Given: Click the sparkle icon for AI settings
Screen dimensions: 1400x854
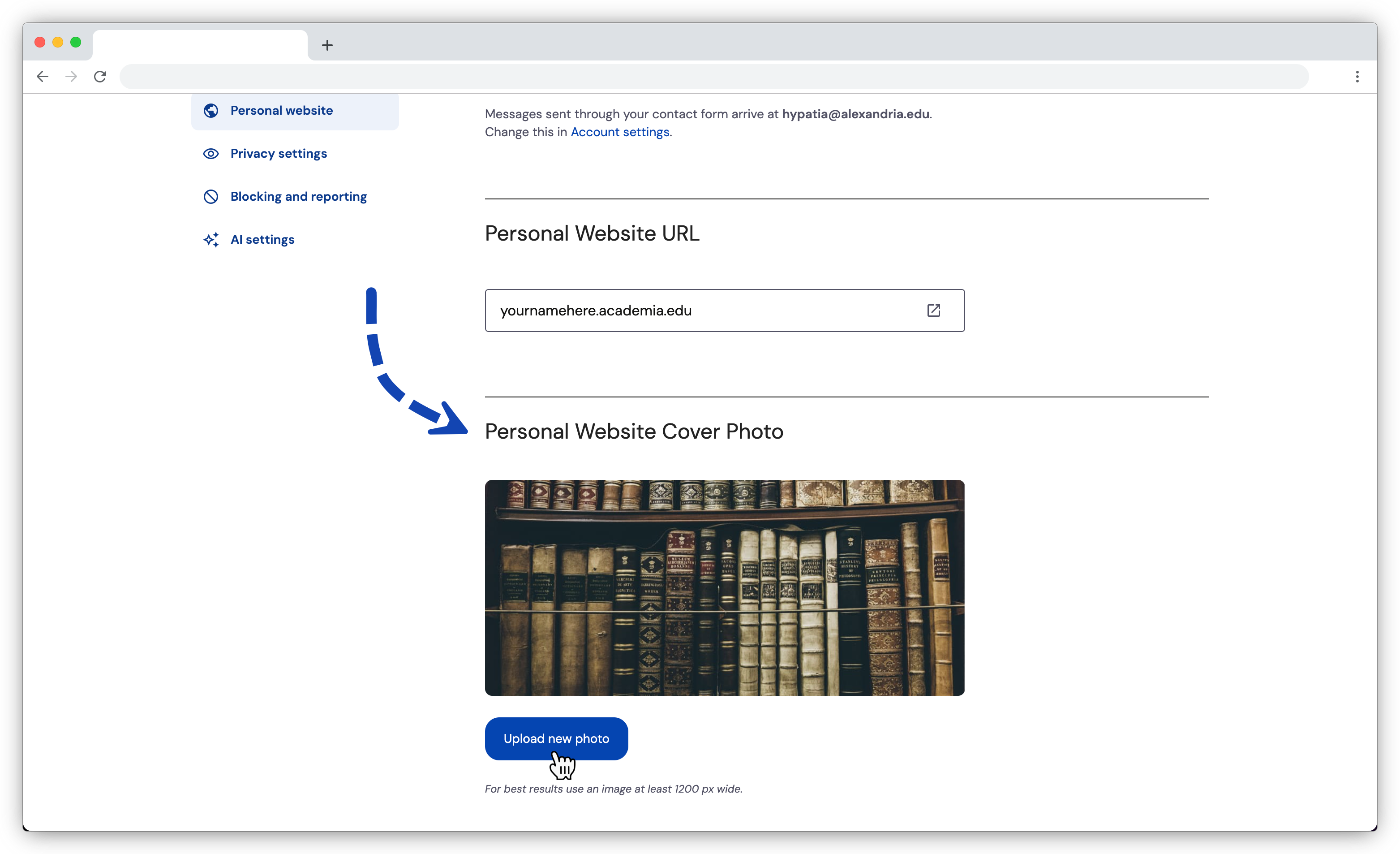Looking at the screenshot, I should click(211, 239).
